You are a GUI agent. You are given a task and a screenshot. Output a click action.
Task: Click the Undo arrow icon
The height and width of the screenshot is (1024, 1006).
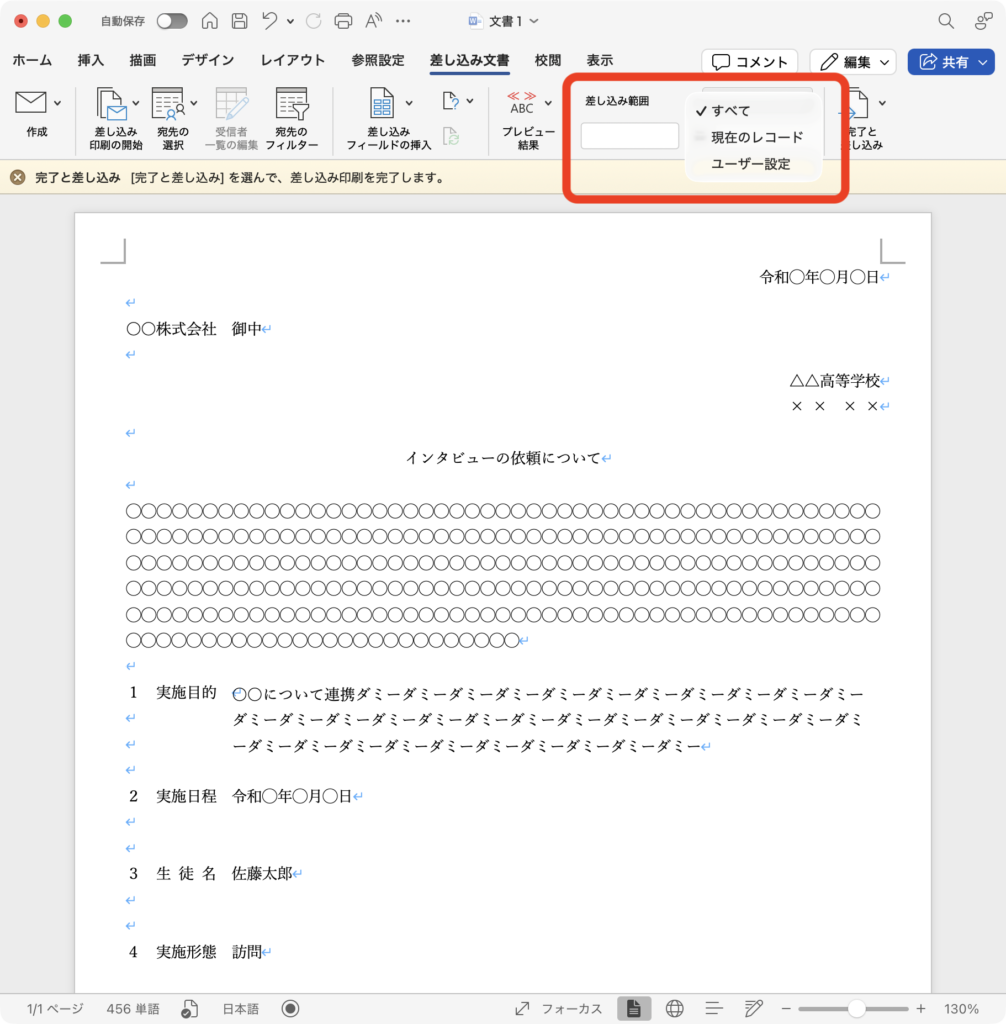[x=269, y=21]
